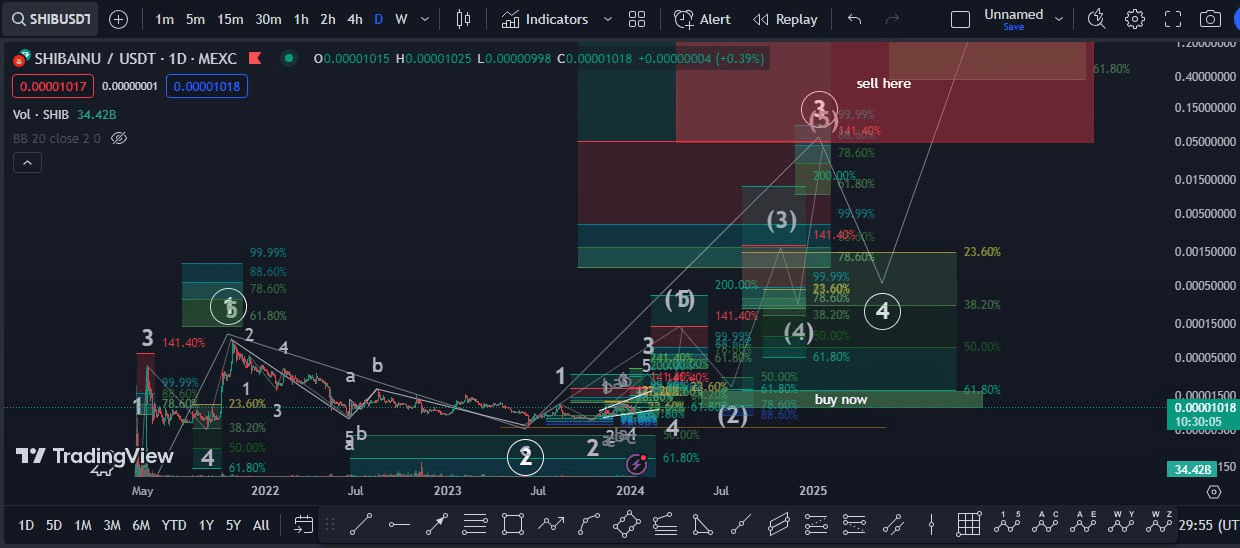Image resolution: width=1240 pixels, height=548 pixels.
Task: Create an Alert
Action: [x=702, y=19]
